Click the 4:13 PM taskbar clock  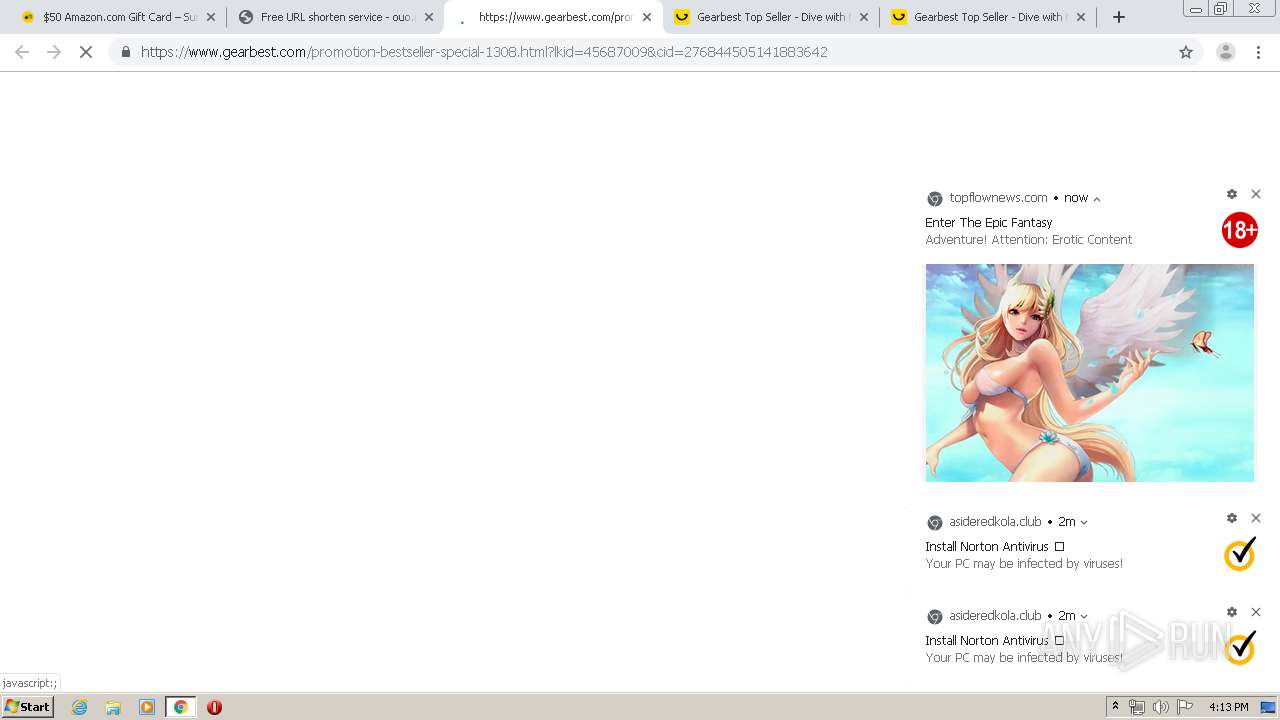click(x=1228, y=707)
